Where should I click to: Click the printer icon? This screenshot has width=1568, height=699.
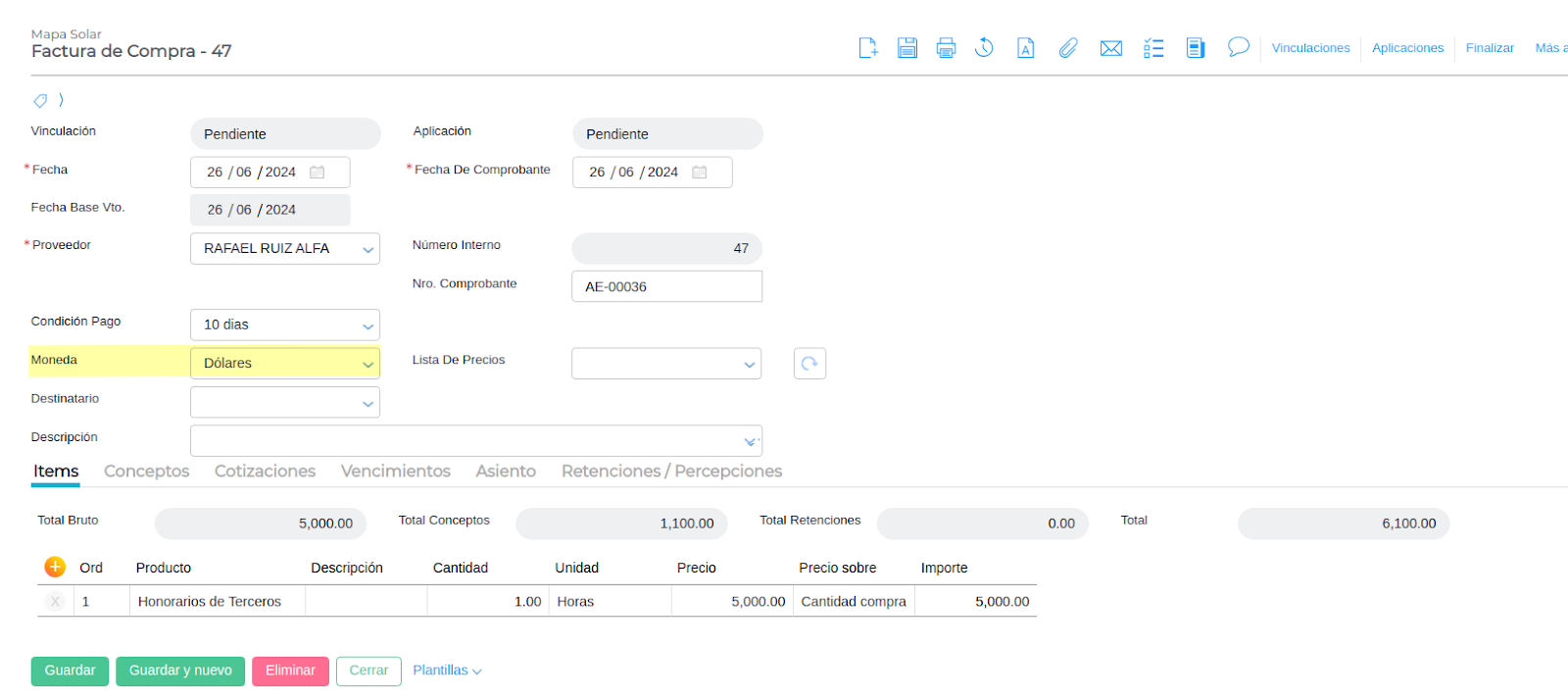click(946, 48)
